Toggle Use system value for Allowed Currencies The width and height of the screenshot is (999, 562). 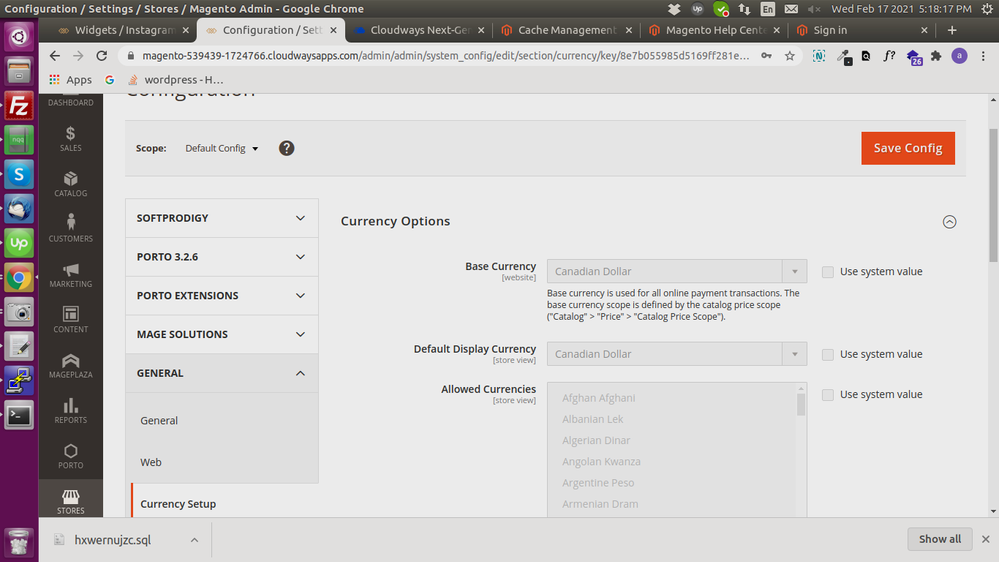click(x=827, y=395)
